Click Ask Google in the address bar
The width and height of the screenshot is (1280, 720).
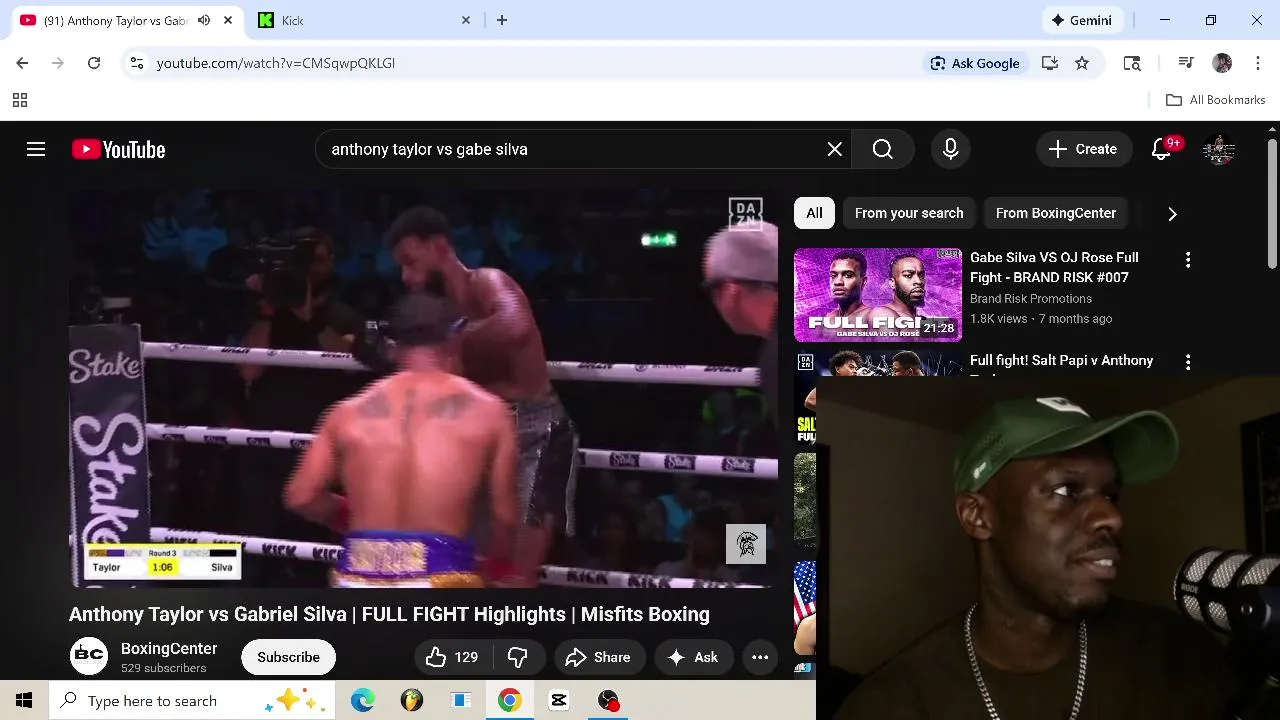975,63
